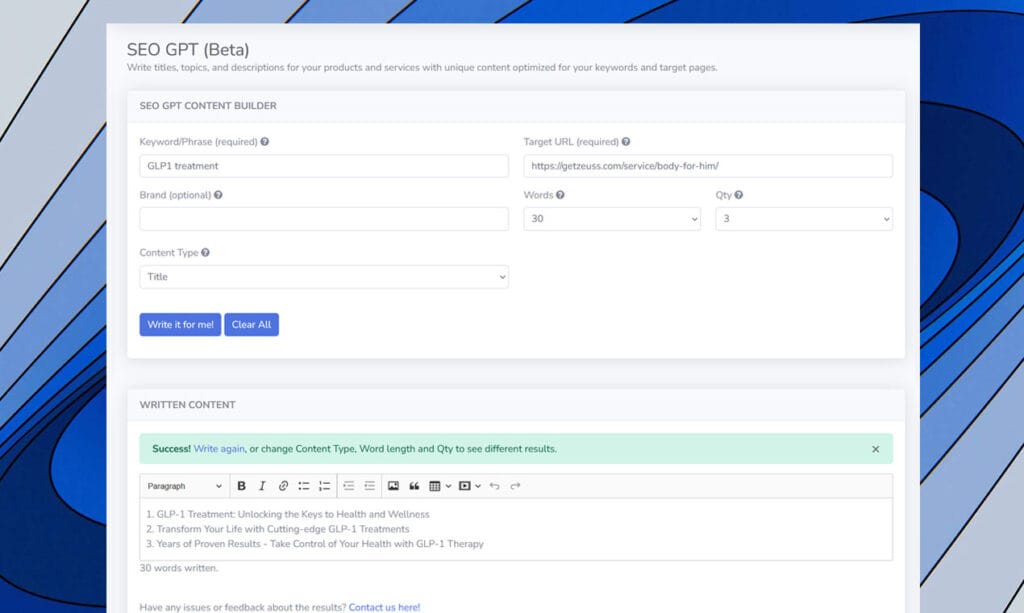Open the Contact us here! link
This screenshot has width=1024, height=613.
[x=384, y=607]
